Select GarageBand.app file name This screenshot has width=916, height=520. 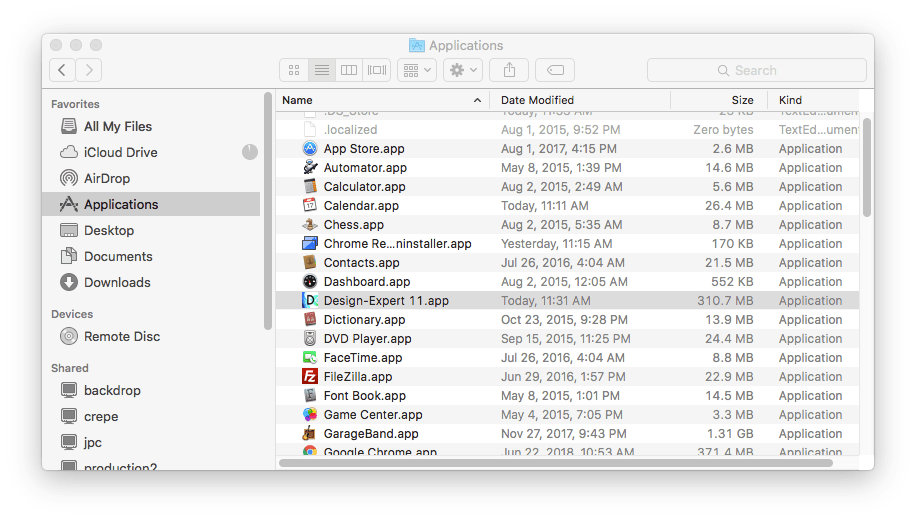[371, 434]
